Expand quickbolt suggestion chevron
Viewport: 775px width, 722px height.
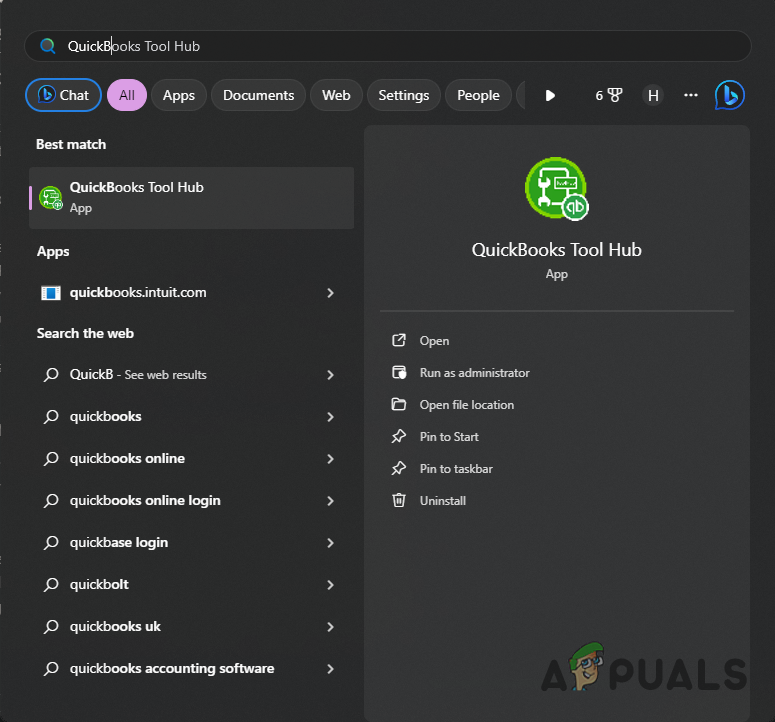point(330,585)
